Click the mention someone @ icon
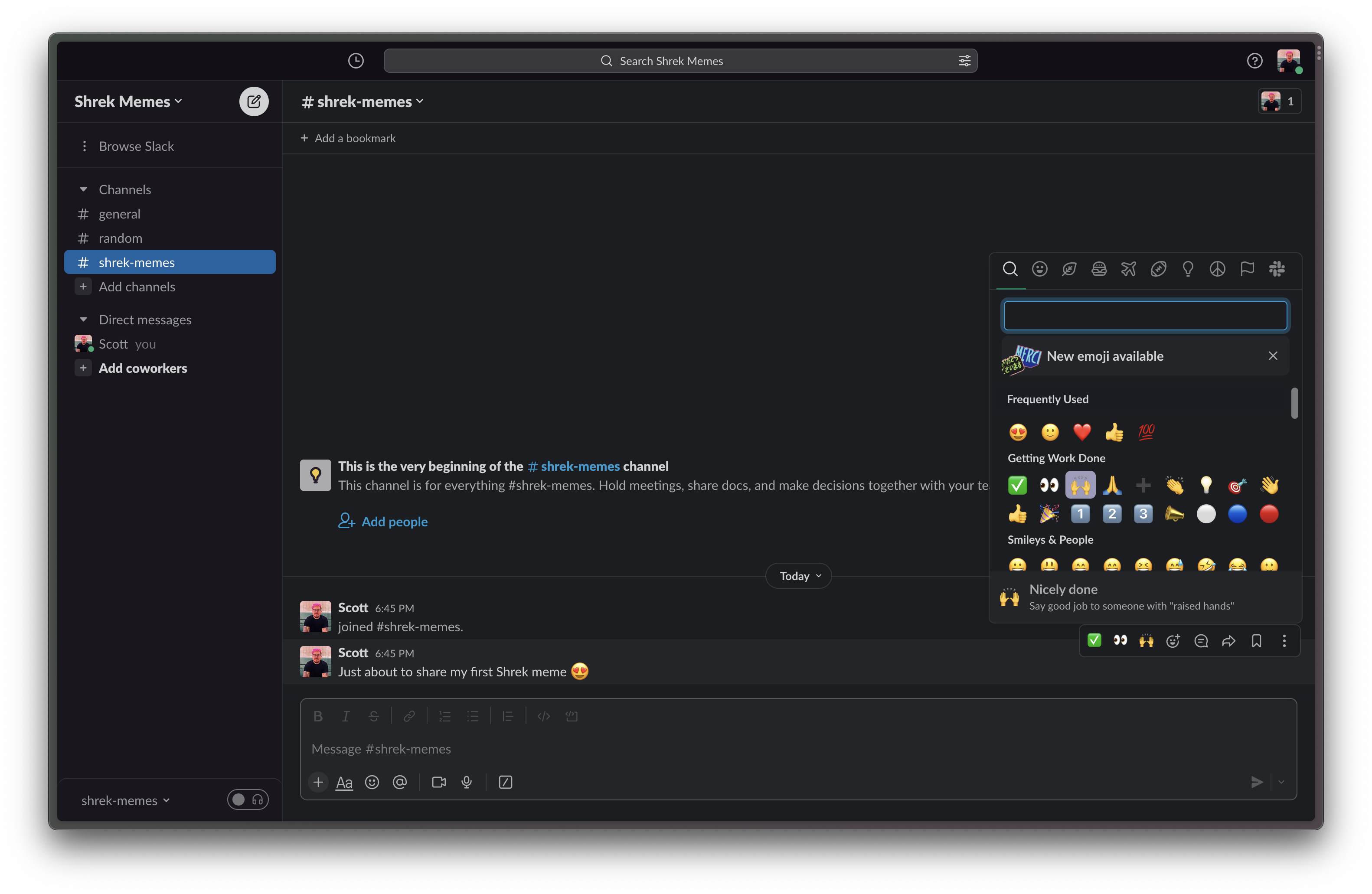Screen dimensions: 1372x894 399,782
